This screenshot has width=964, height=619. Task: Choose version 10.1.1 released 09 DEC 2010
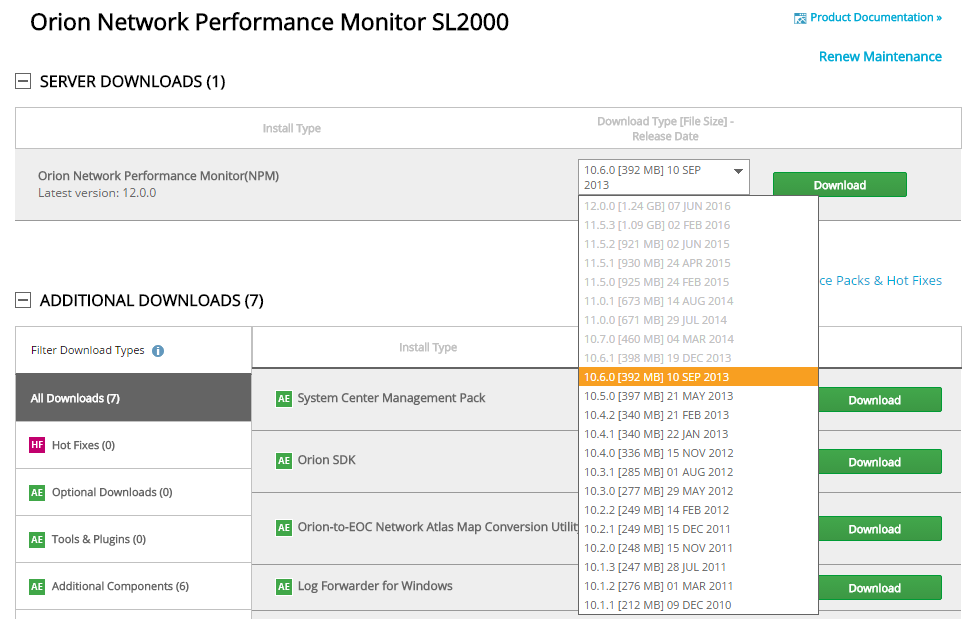click(658, 605)
